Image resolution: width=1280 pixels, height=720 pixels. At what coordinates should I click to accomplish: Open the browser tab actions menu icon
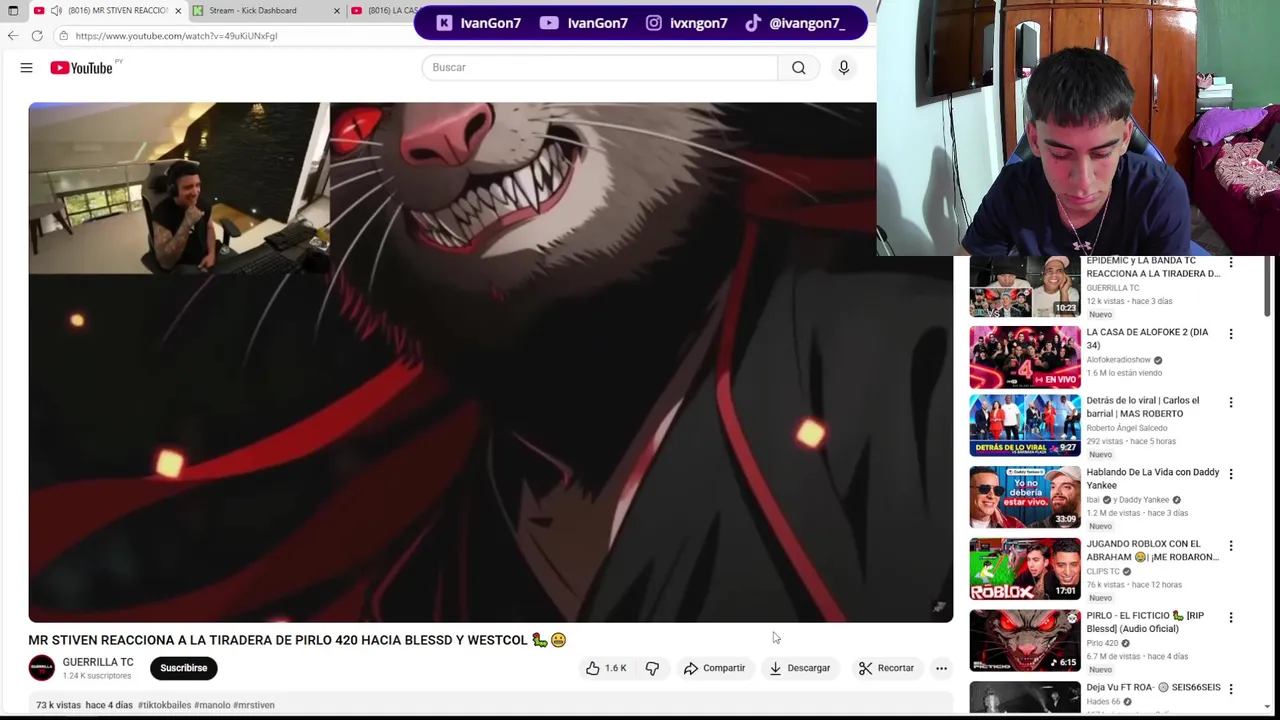click(13, 11)
